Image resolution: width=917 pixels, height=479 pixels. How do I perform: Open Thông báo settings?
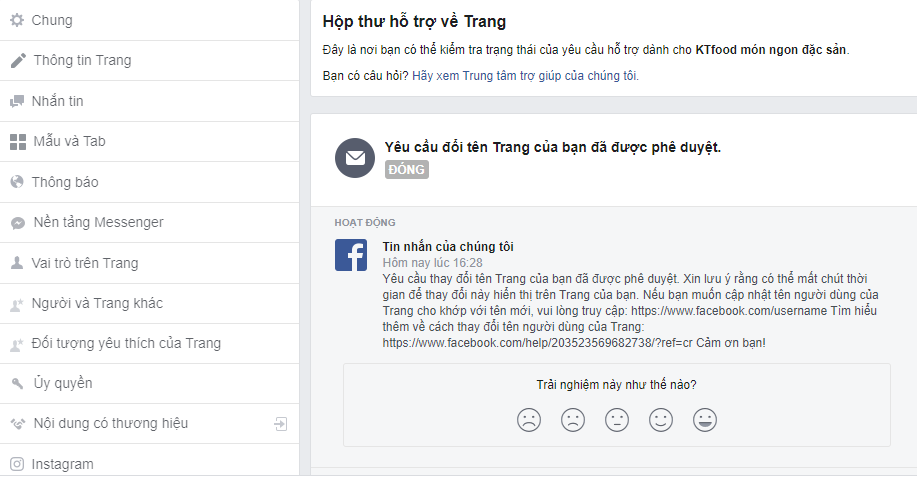150,182
